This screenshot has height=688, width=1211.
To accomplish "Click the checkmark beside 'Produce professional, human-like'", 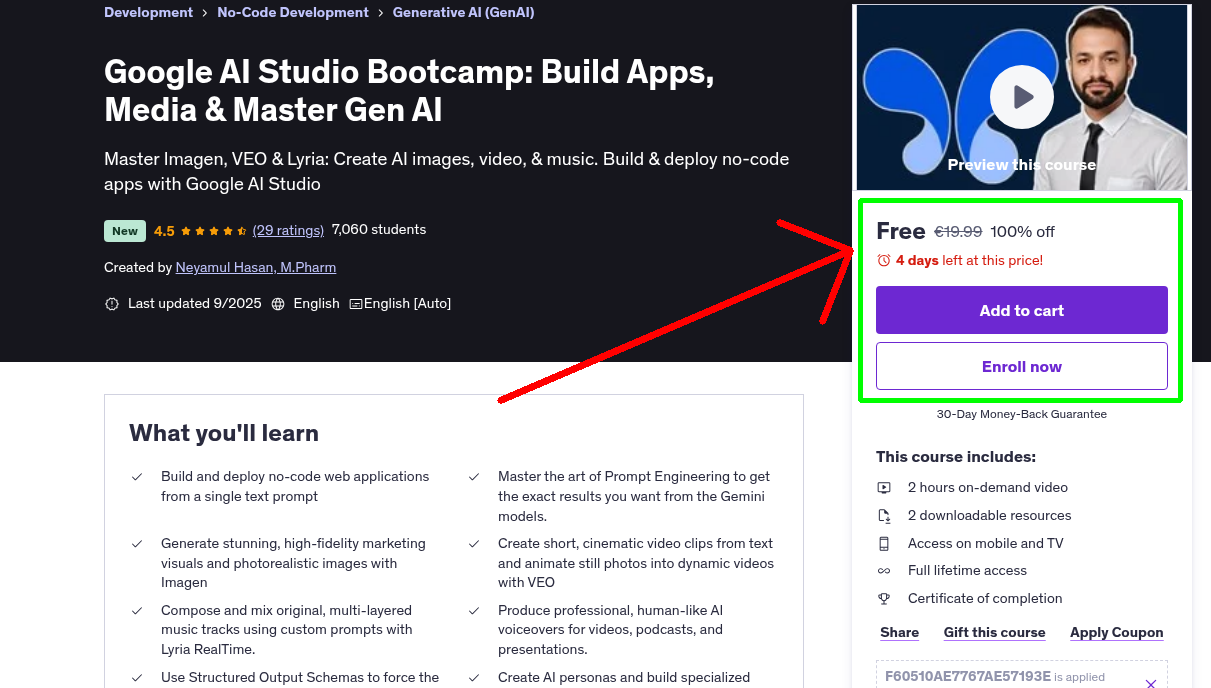I will [474, 611].
